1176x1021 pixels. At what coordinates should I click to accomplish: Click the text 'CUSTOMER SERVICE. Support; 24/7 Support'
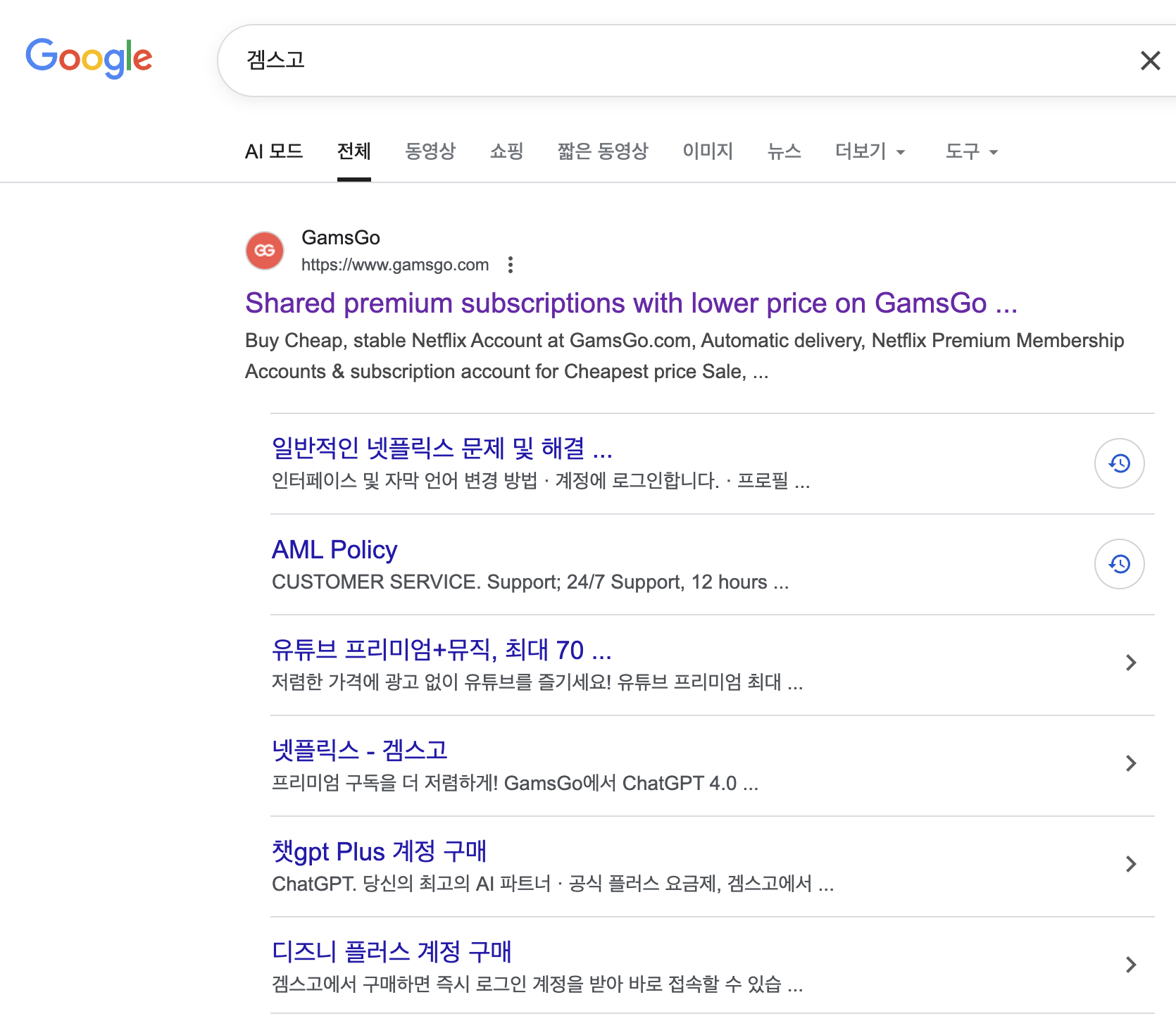pyautogui.click(x=477, y=582)
